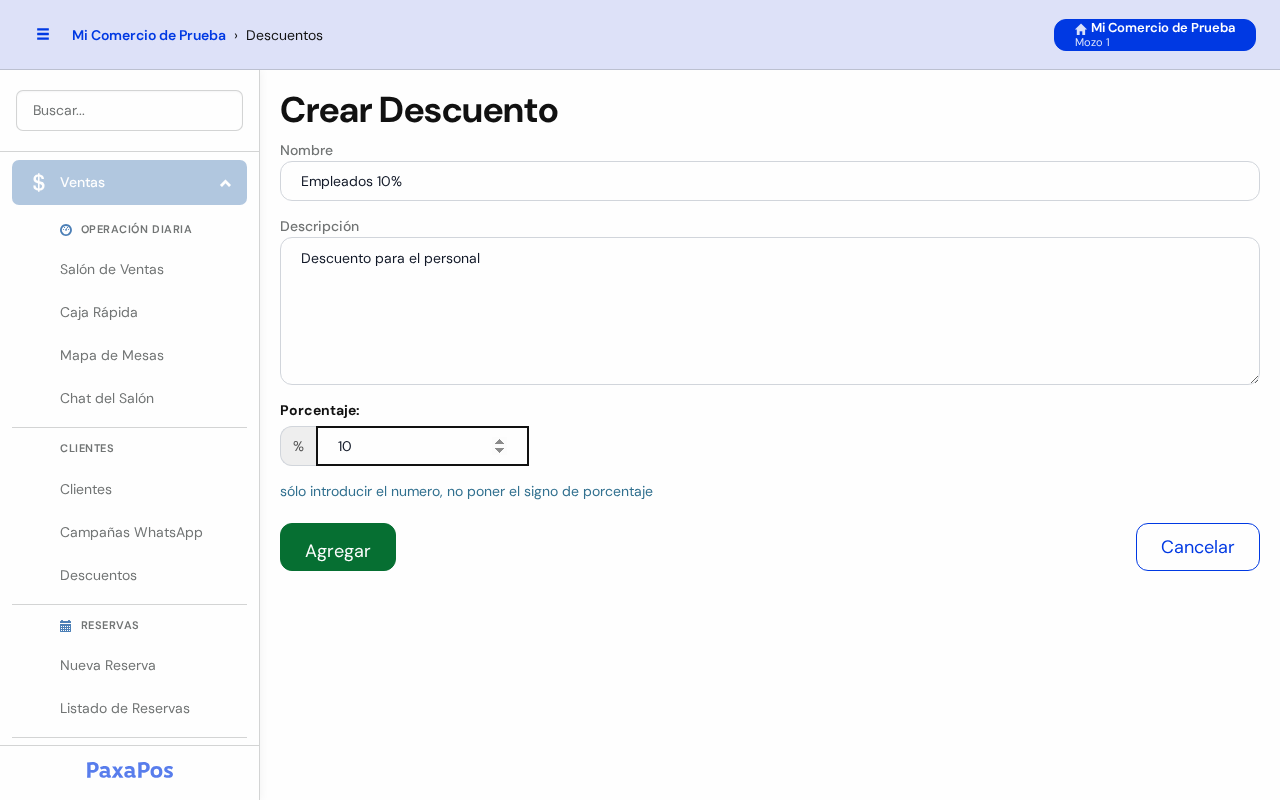
Task: Go to Mapa de Mesas
Action: click(112, 355)
